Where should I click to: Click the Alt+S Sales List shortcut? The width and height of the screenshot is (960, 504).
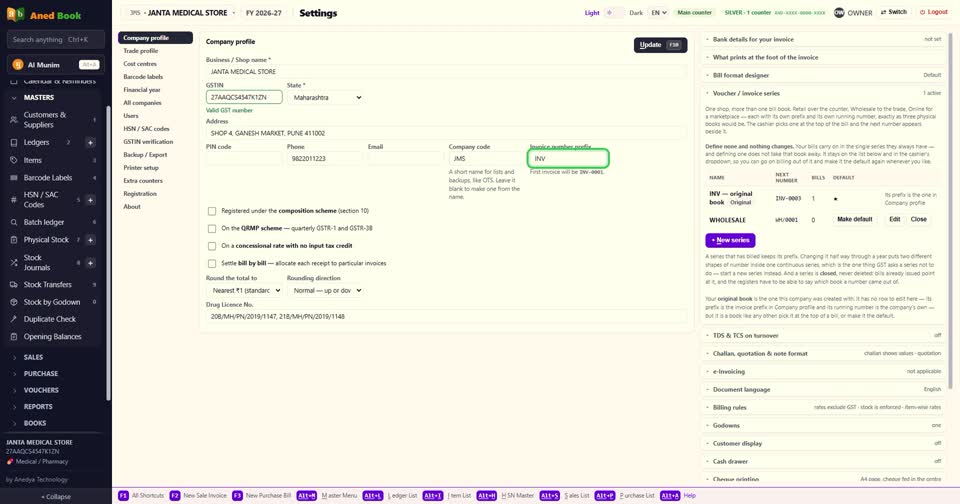coord(564,495)
